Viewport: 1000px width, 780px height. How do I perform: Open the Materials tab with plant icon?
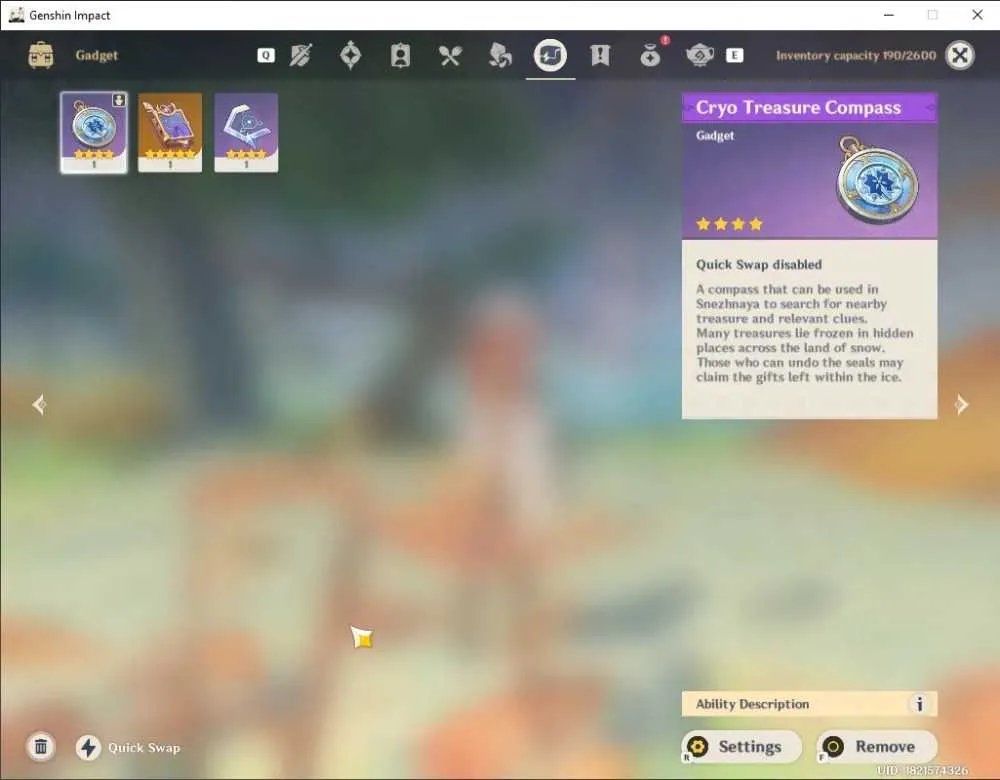(499, 55)
